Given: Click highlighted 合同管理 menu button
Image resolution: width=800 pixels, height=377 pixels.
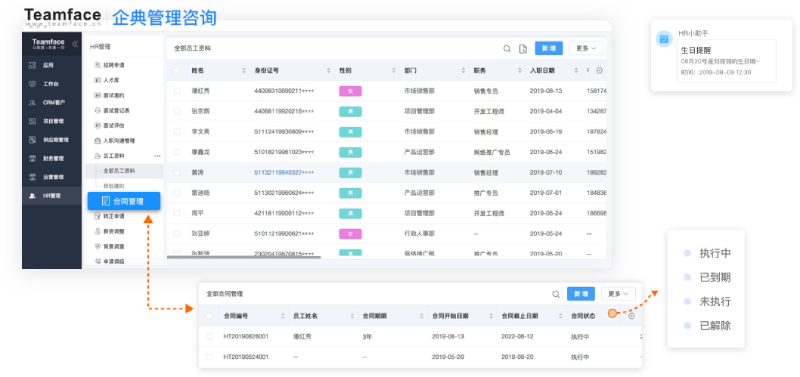Looking at the screenshot, I should coord(123,202).
